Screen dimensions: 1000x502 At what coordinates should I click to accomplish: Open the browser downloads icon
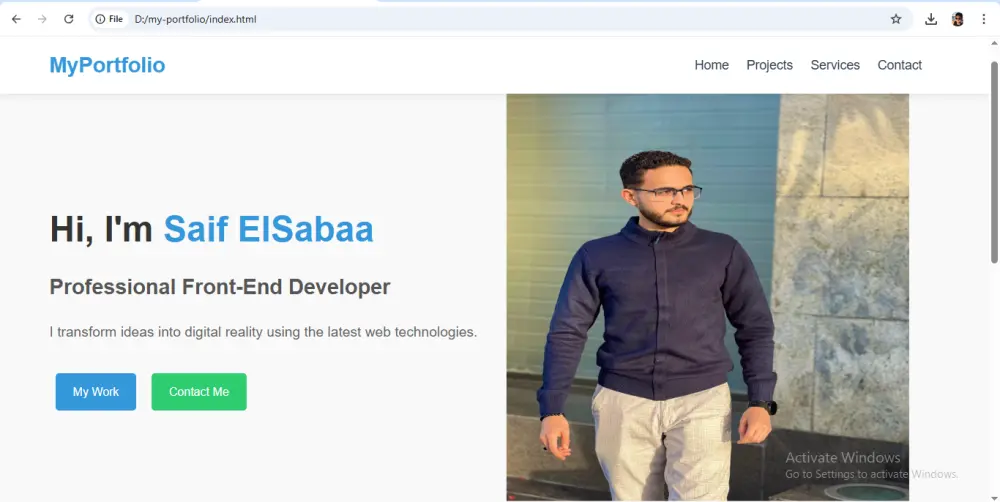[931, 19]
